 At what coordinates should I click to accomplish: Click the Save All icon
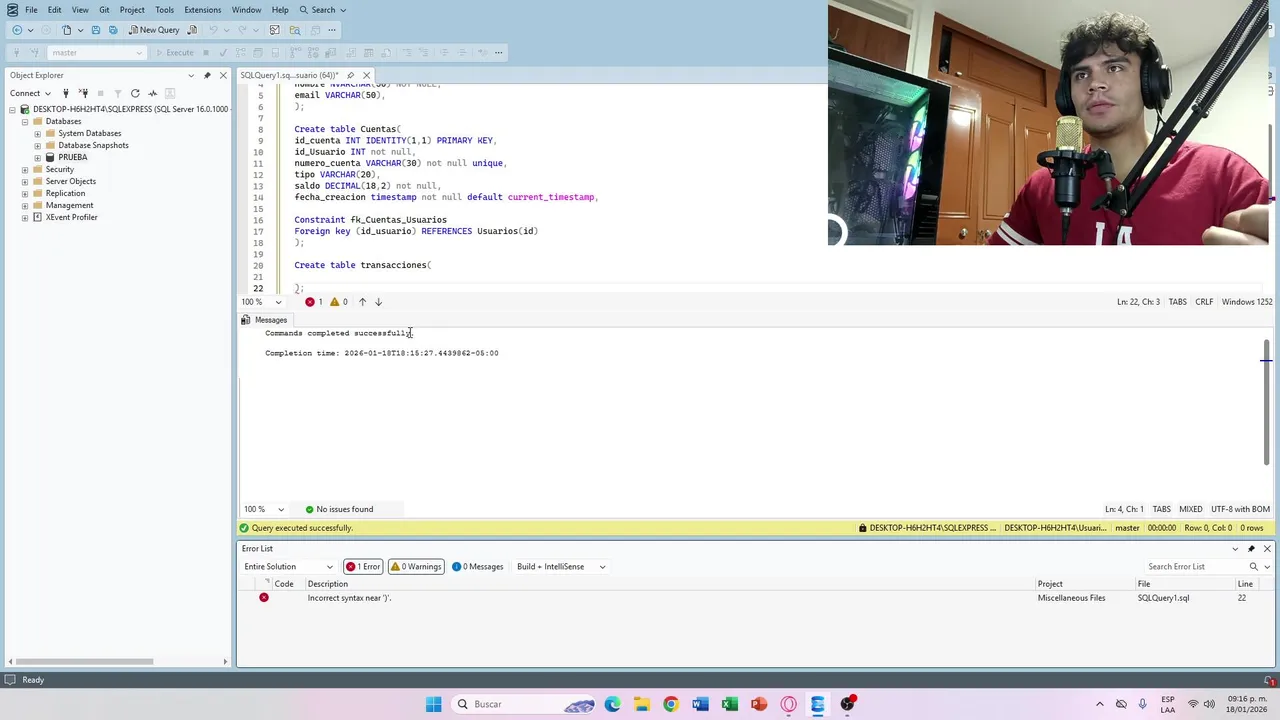click(x=111, y=30)
